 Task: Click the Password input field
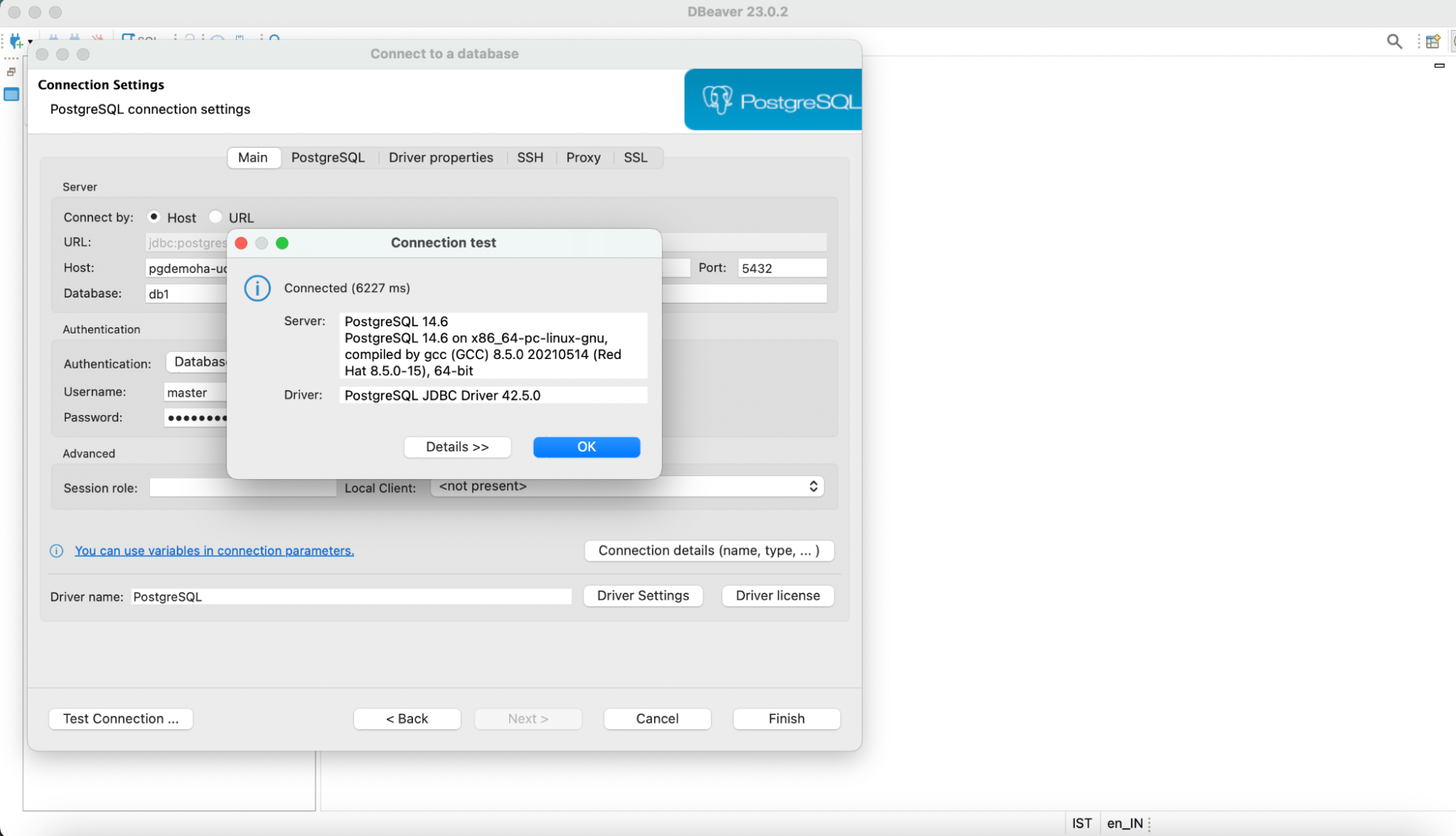195,418
